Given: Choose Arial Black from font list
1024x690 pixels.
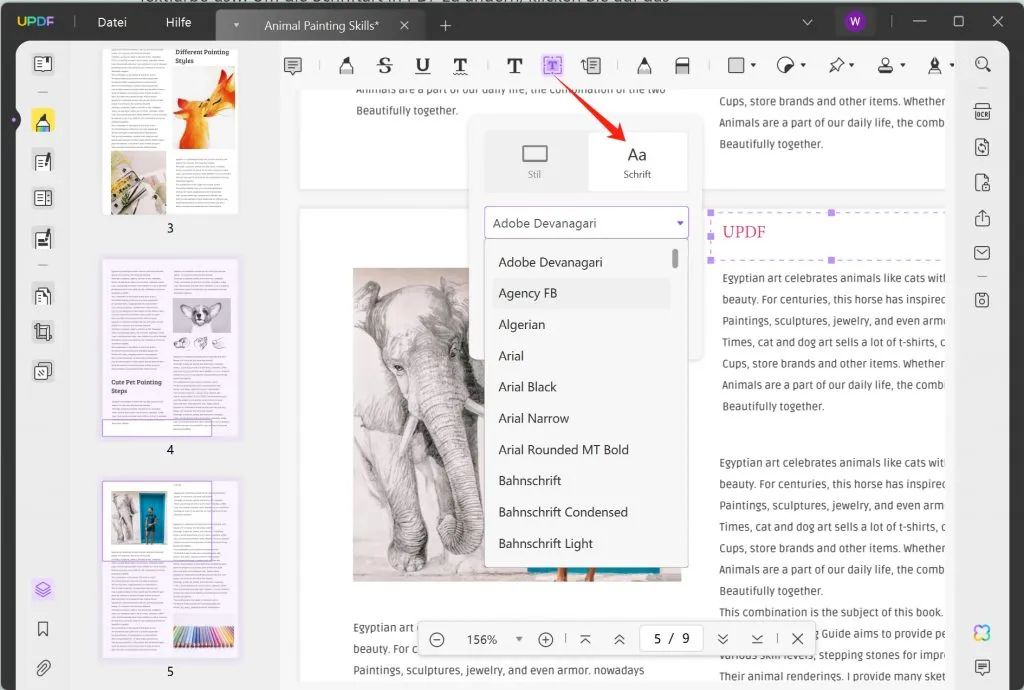Looking at the screenshot, I should point(528,387).
